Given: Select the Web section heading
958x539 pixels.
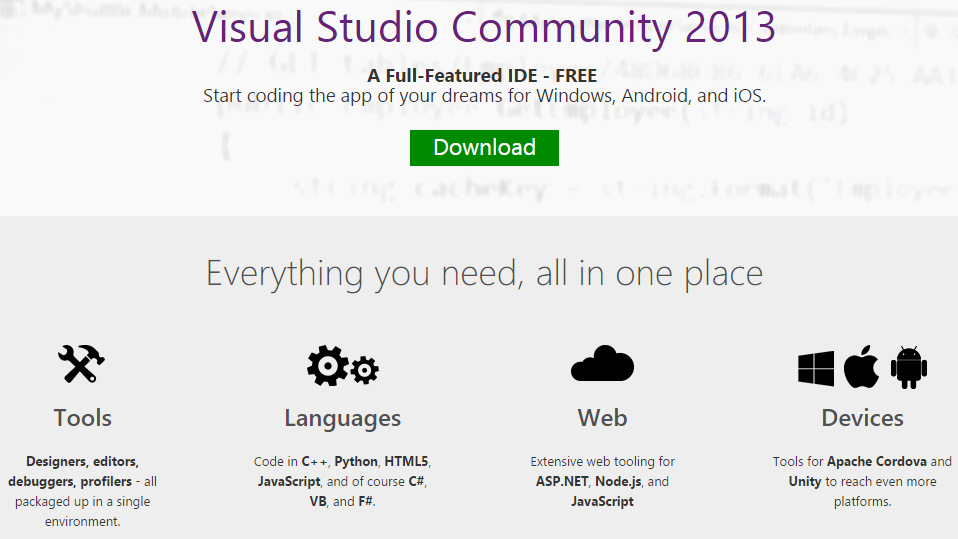Looking at the screenshot, I should (602, 418).
